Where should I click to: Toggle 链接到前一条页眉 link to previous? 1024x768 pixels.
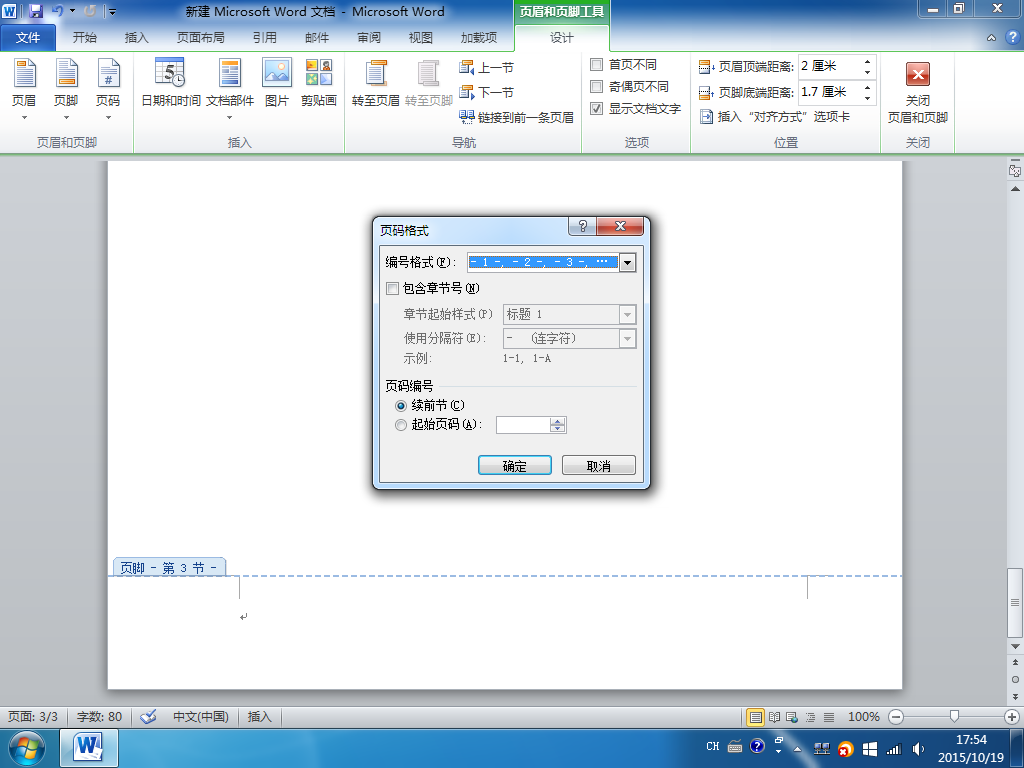(x=516, y=117)
